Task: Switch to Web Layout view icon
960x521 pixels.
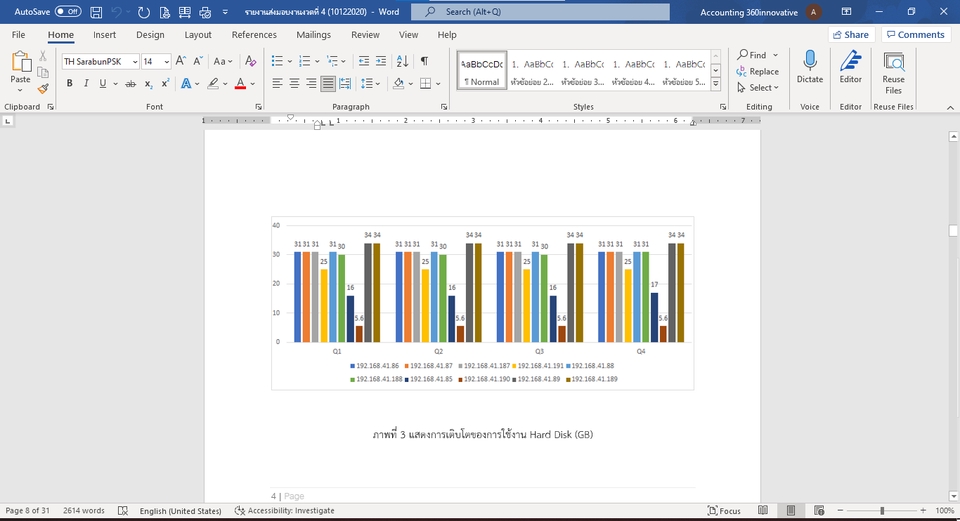Action: (x=819, y=511)
